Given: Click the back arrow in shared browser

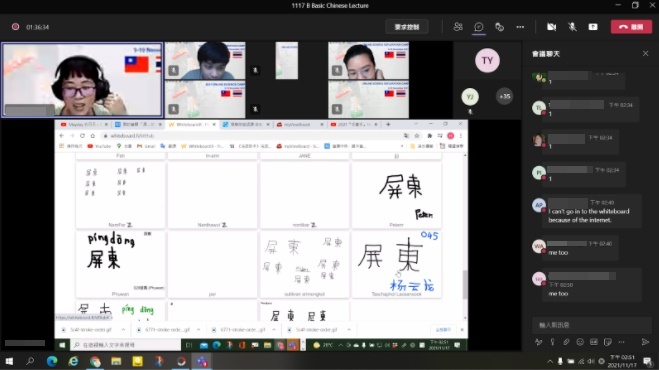Looking at the screenshot, I should pos(62,136).
